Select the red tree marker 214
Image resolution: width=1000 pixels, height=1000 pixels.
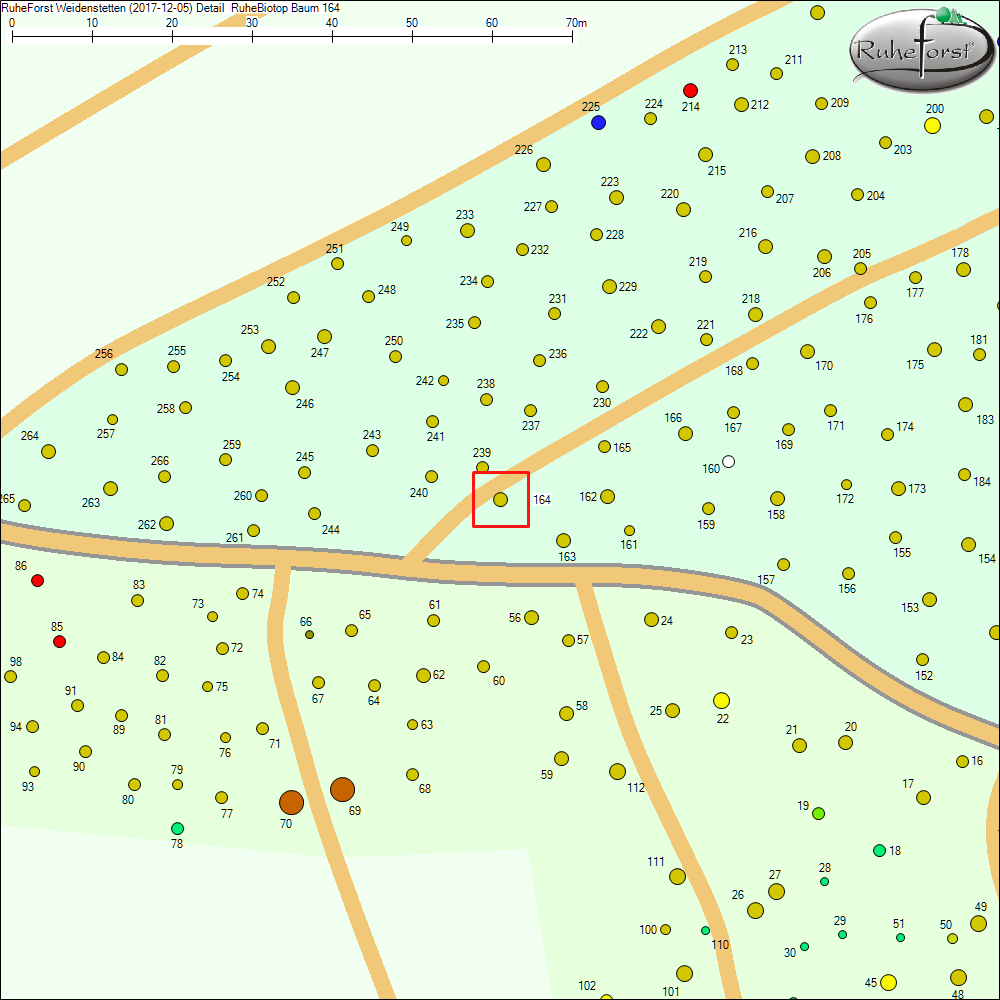[690, 90]
